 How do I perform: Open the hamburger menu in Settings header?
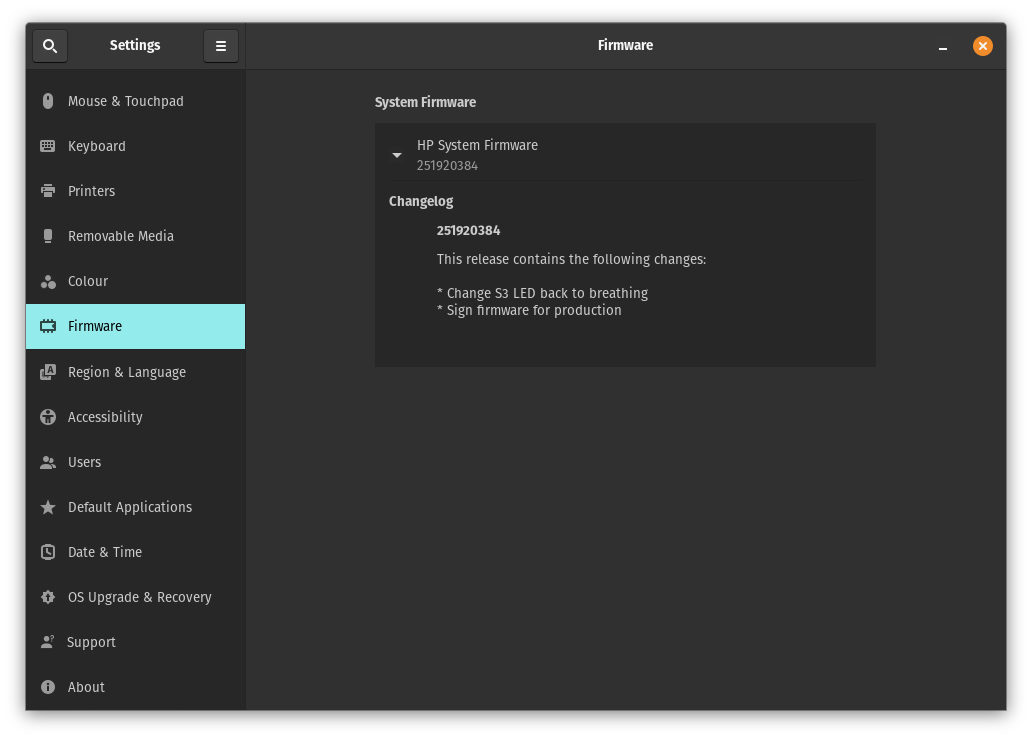point(220,46)
